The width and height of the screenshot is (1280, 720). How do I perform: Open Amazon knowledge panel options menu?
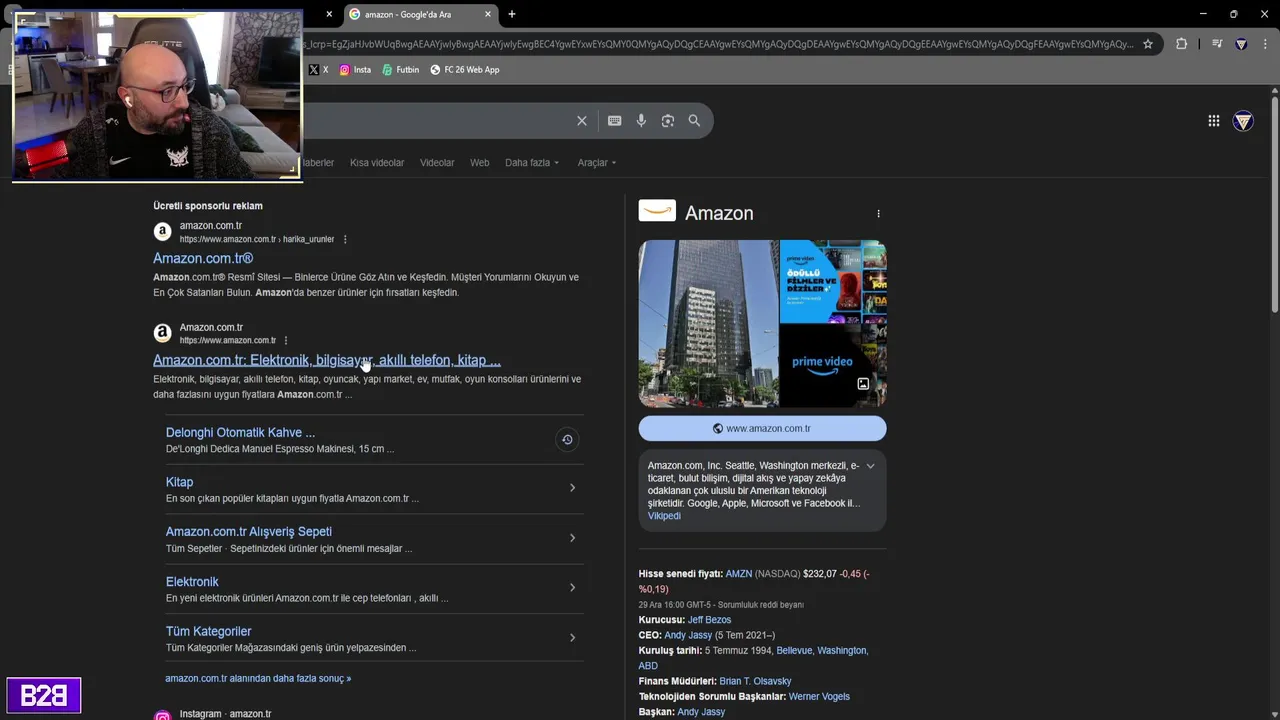click(x=878, y=214)
